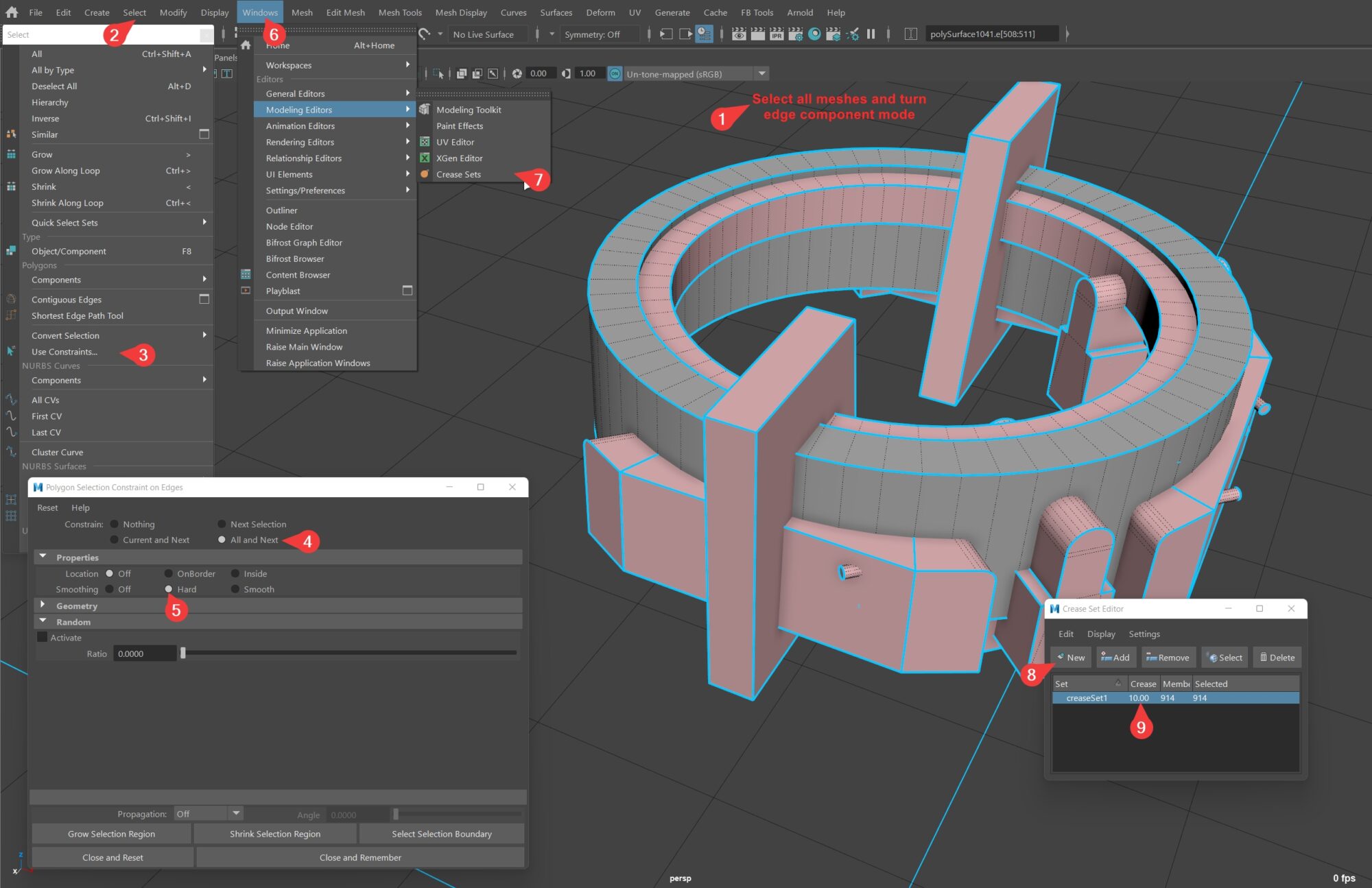
Task: Choose Crease Sets from the submenu
Action: 458,174
